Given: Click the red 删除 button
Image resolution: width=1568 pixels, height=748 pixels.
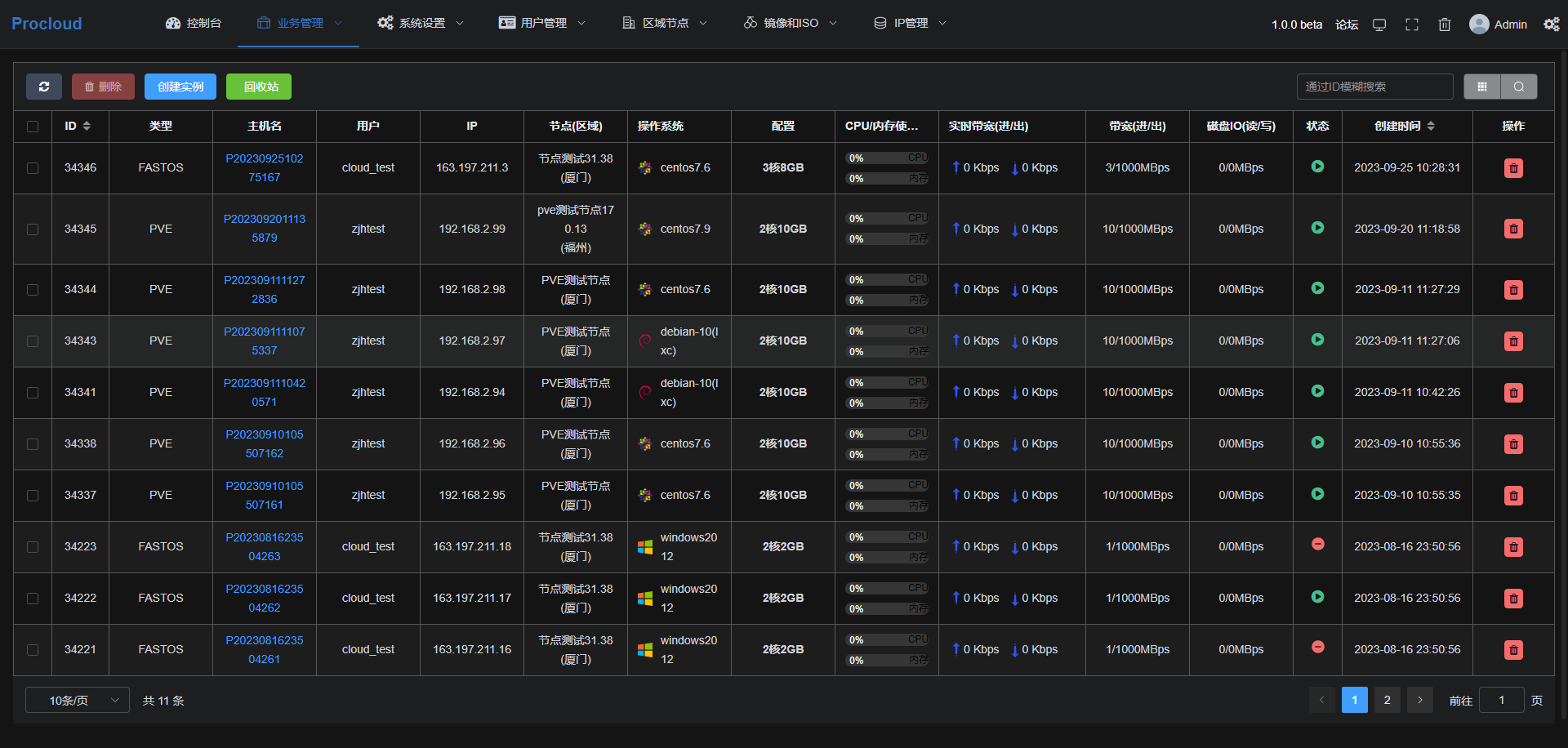Looking at the screenshot, I should coord(103,87).
